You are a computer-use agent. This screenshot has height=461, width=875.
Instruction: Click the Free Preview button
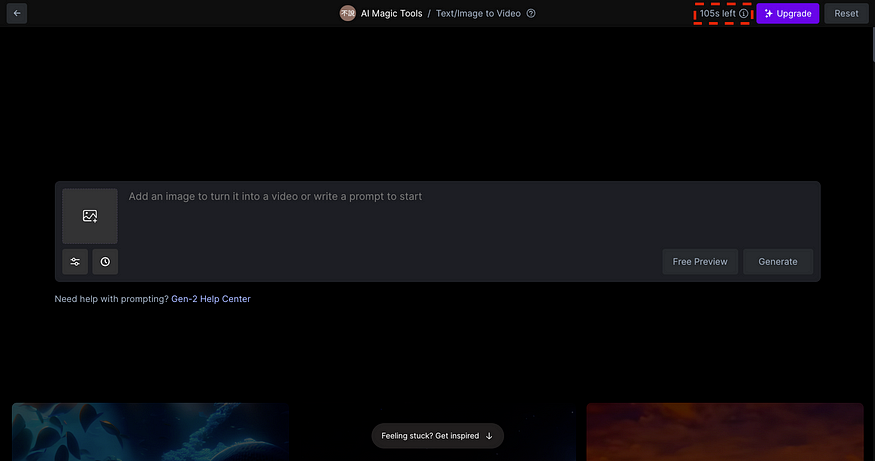(700, 262)
